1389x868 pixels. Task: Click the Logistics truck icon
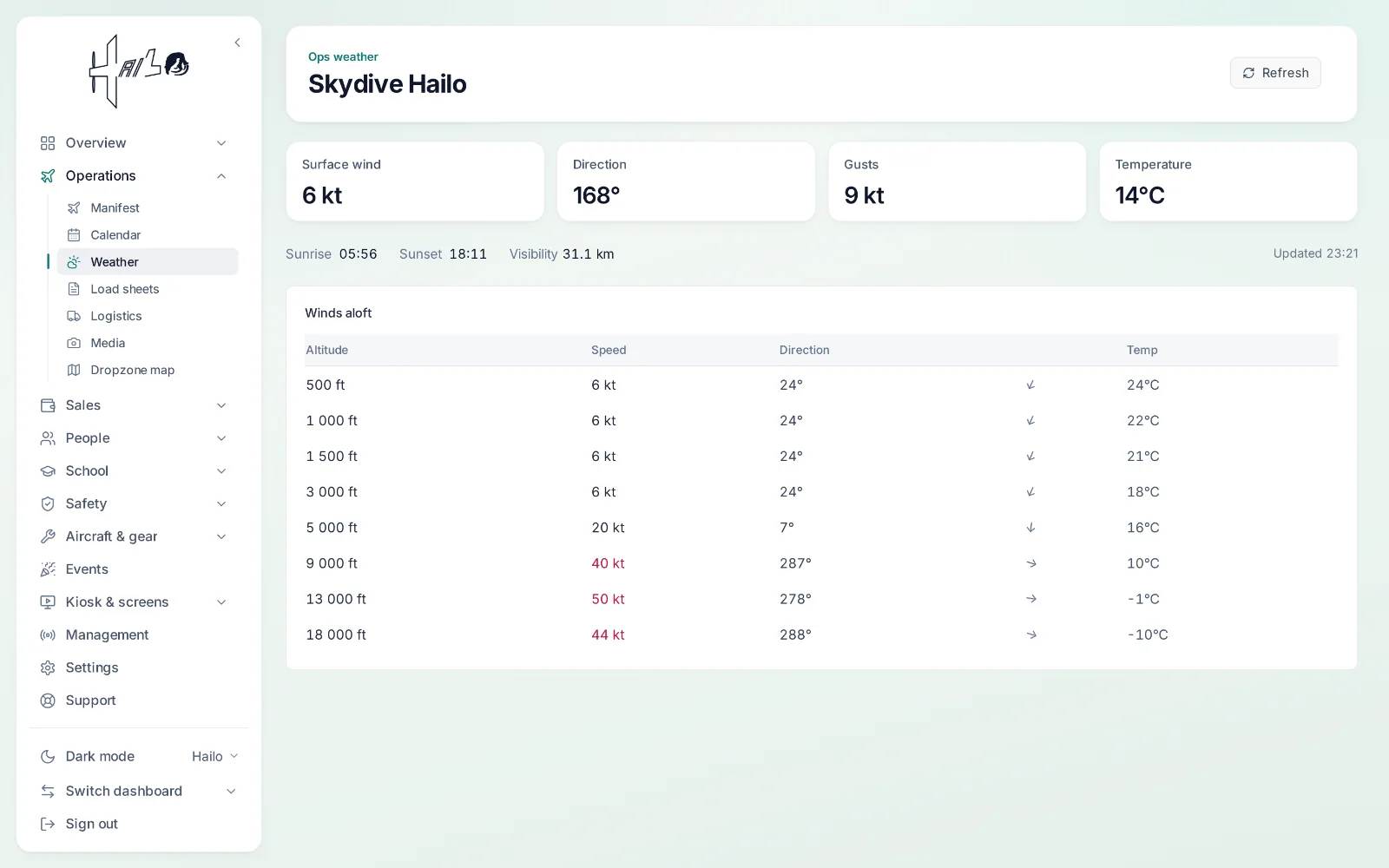pyautogui.click(x=74, y=316)
